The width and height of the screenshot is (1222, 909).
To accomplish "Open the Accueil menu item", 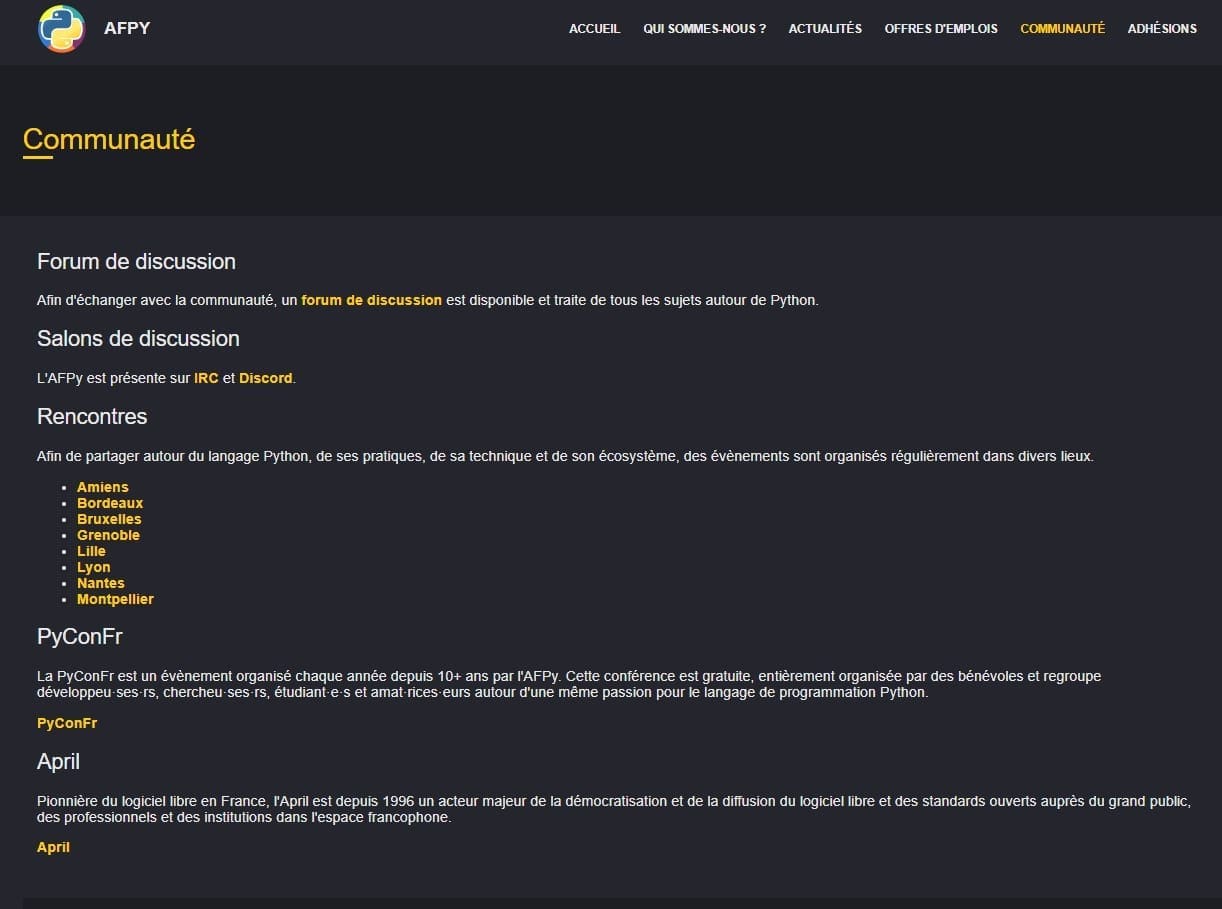I will [x=594, y=29].
